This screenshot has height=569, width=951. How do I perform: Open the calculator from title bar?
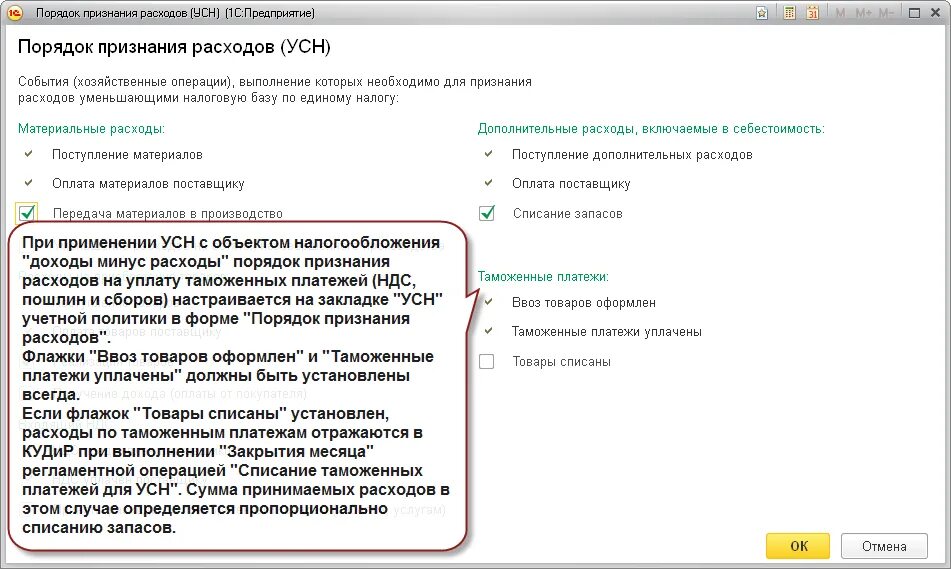[789, 13]
